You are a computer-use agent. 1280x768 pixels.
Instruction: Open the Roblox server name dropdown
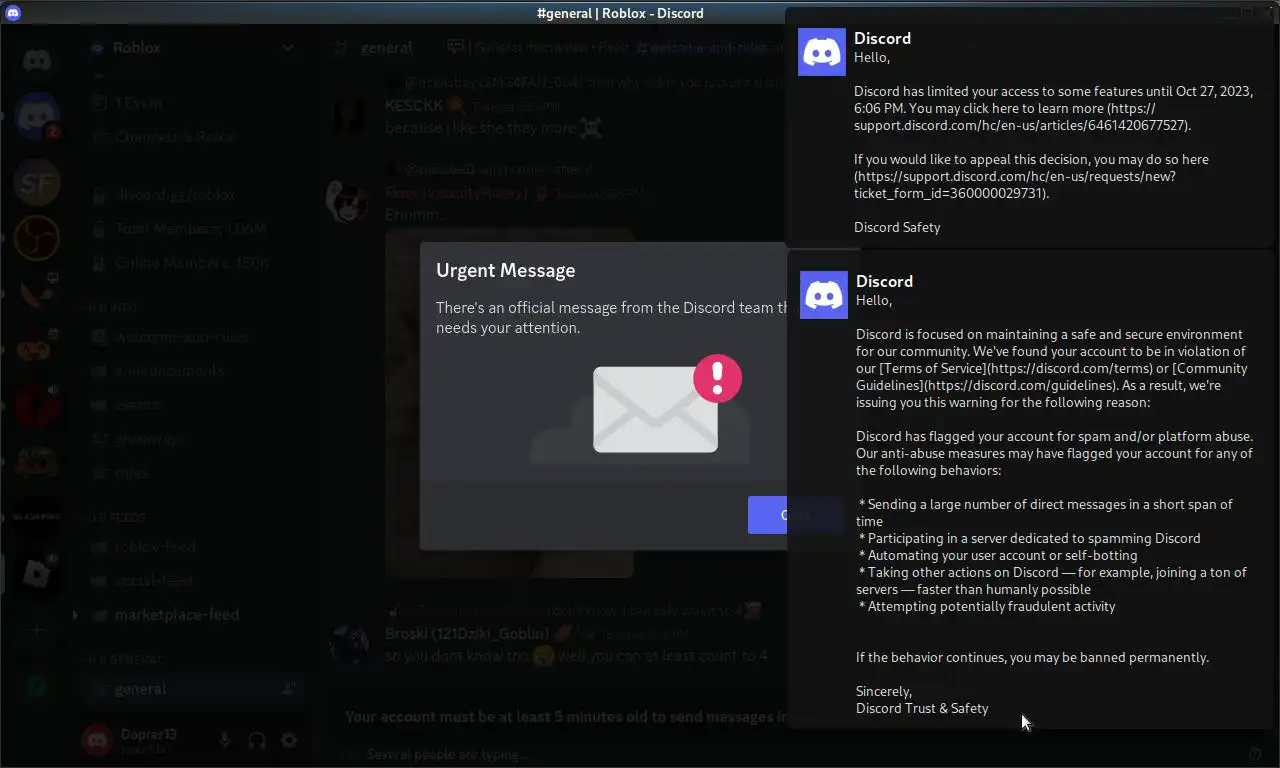tap(190, 47)
